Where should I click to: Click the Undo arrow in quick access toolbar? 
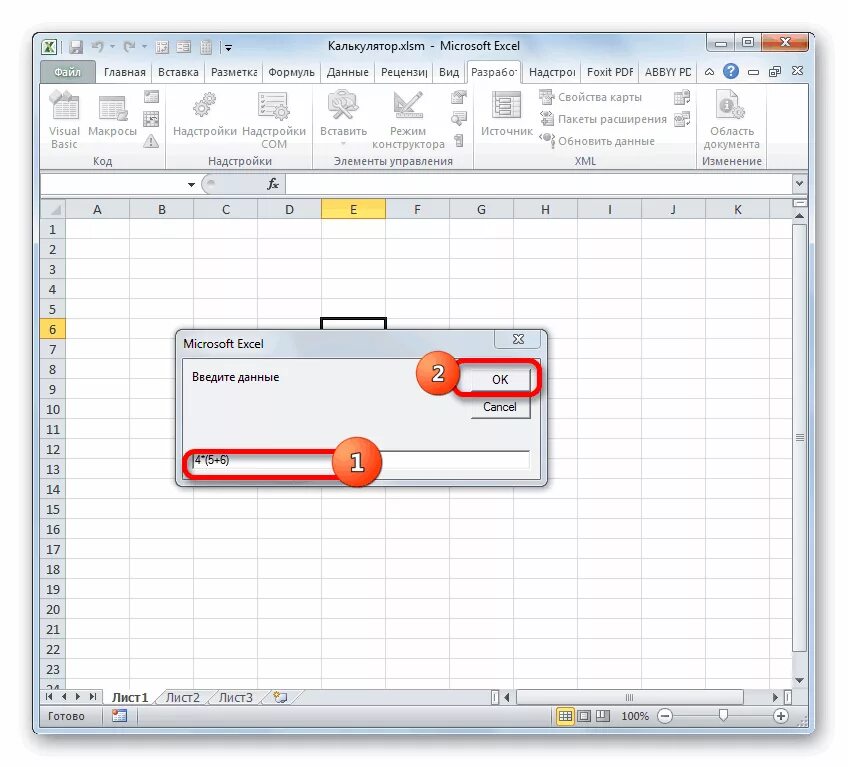(x=98, y=47)
